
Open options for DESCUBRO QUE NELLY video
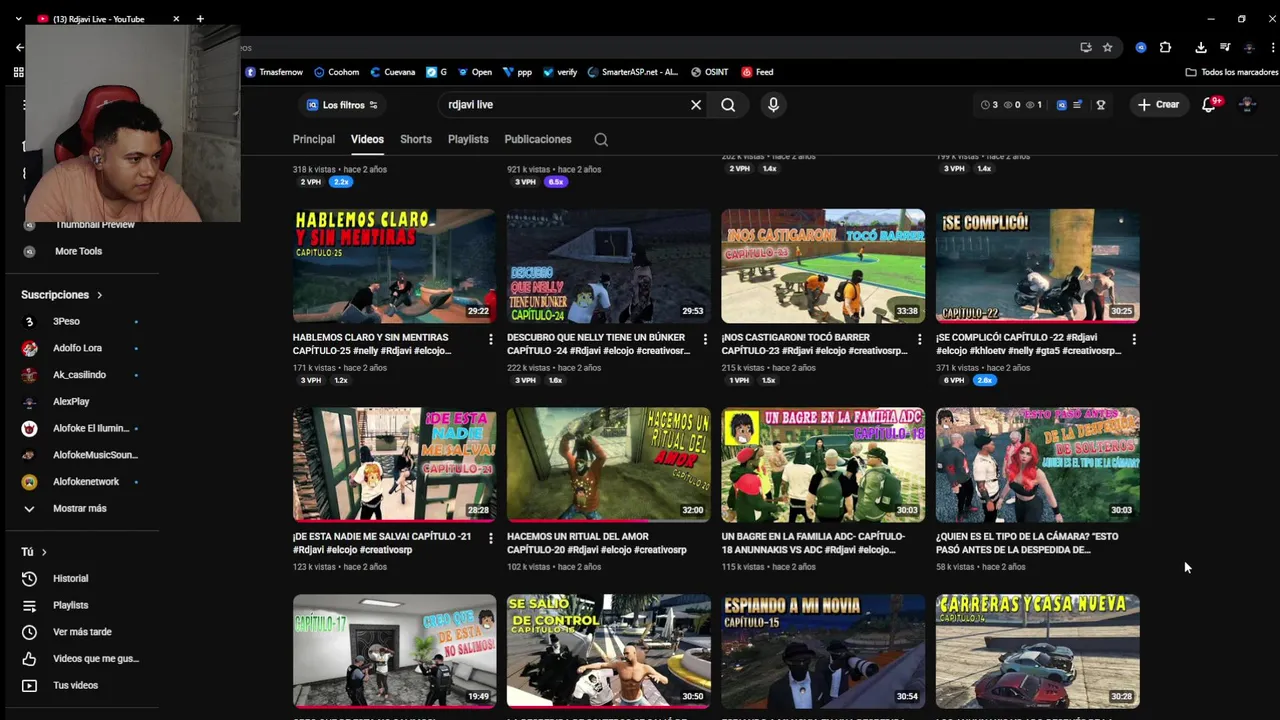[705, 340]
